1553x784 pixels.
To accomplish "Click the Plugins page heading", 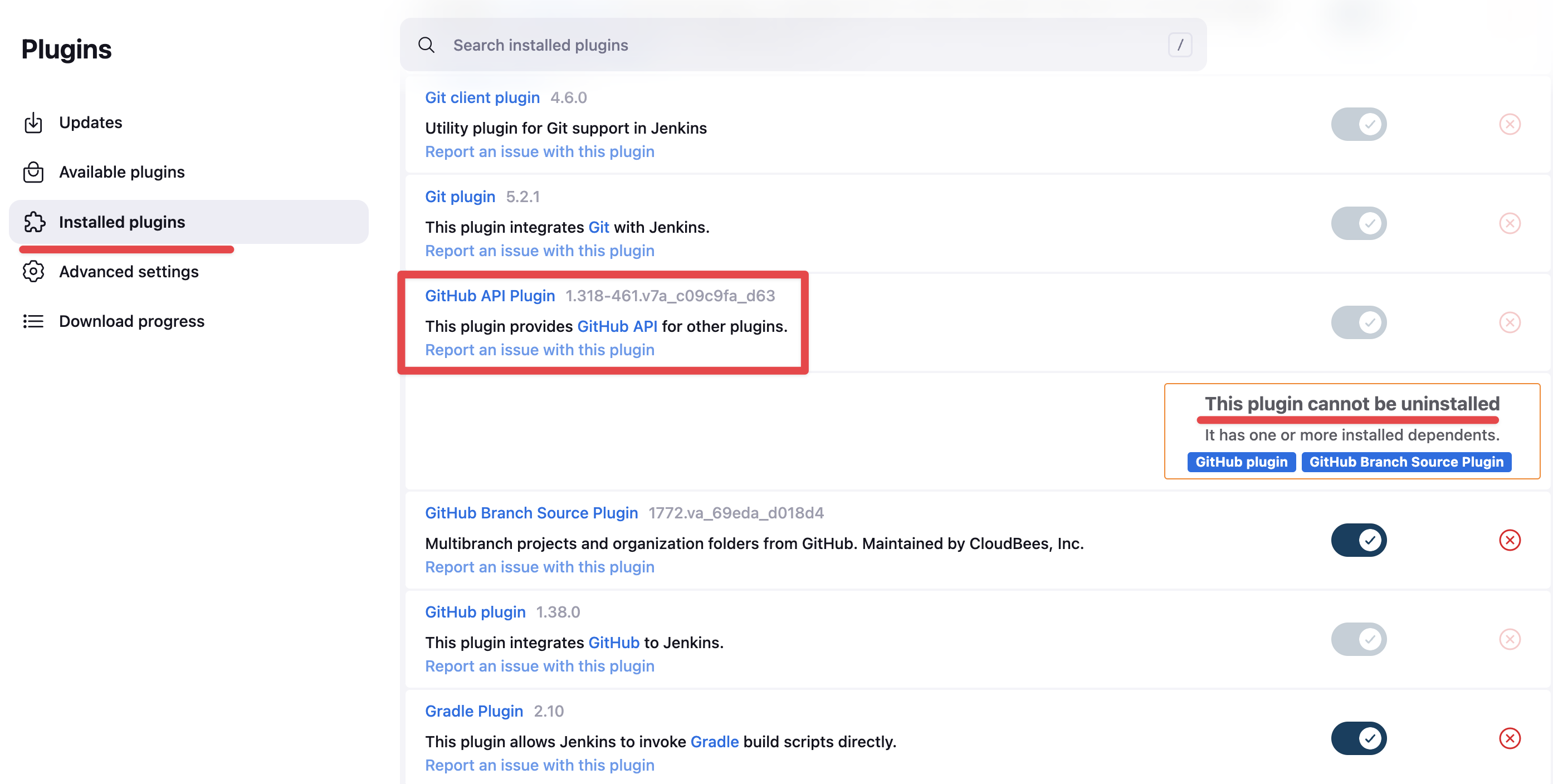I will pos(66,50).
